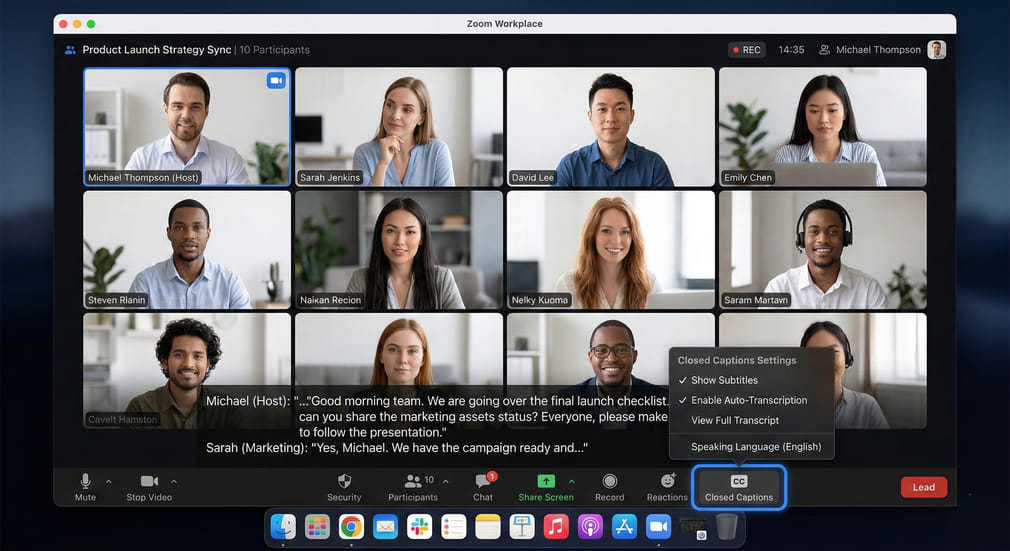Select Emily Chen video tile
The width and height of the screenshot is (1010, 551).
(823, 127)
